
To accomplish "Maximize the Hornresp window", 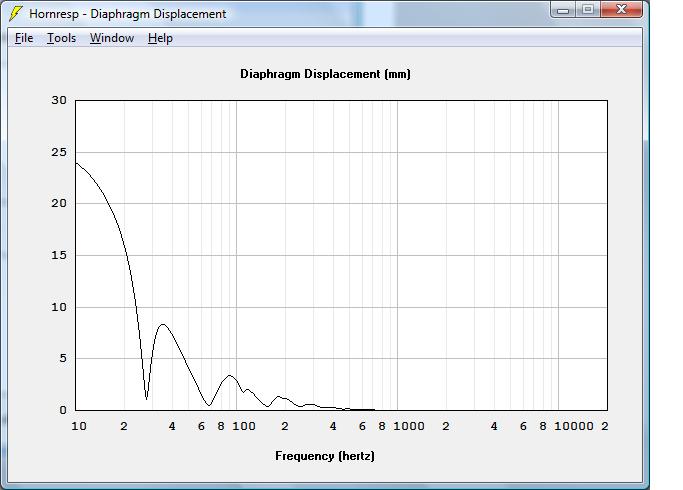I will point(588,10).
